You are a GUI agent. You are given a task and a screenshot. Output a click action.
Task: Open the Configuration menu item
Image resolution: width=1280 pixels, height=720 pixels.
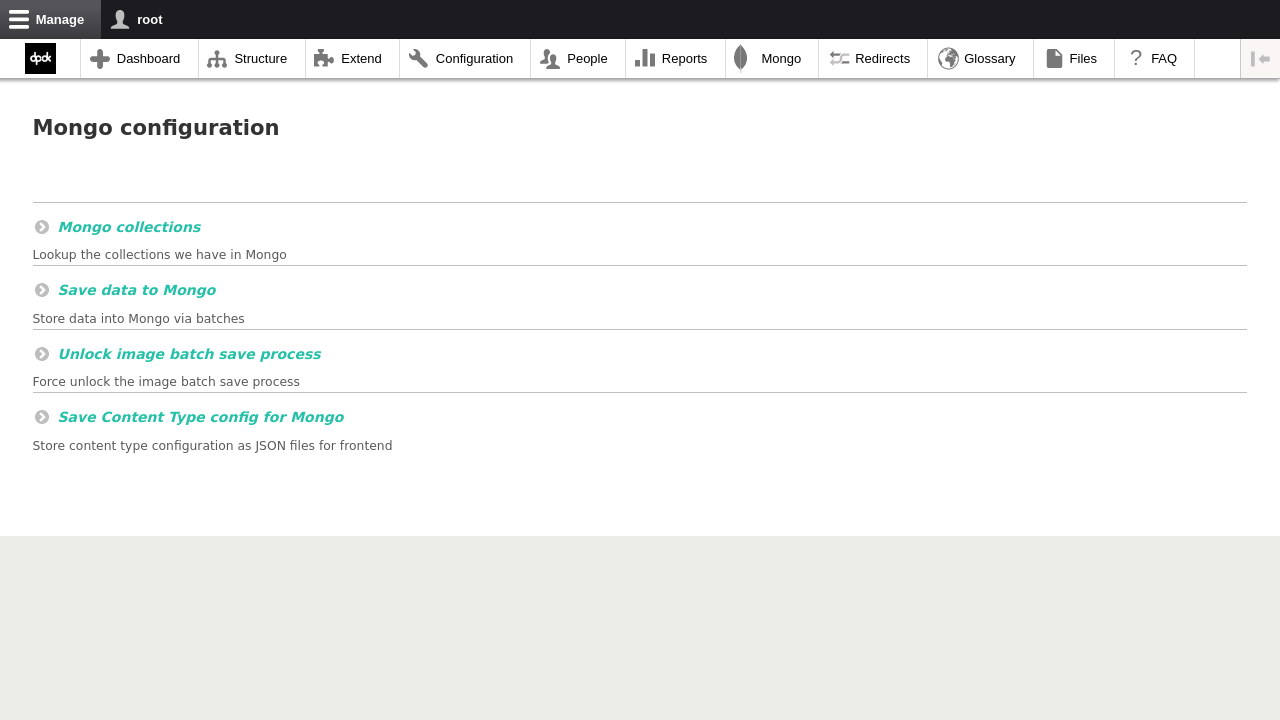(465, 59)
